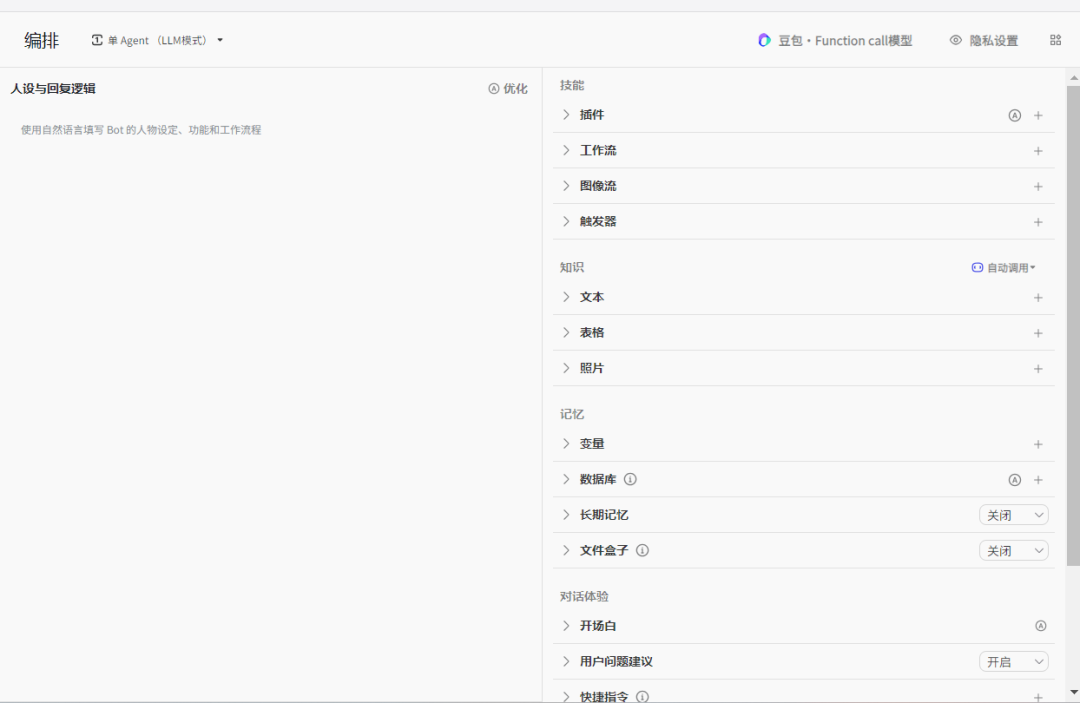Add a plugin with the 插件 plus icon
The width and height of the screenshot is (1080, 703).
1038,115
